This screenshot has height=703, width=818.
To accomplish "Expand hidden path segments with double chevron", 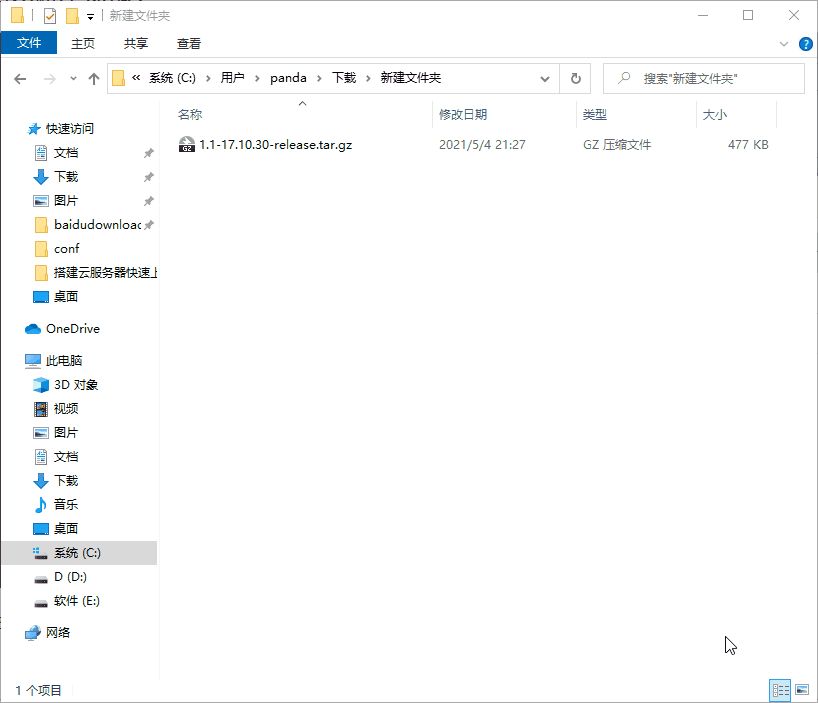I will point(136,78).
